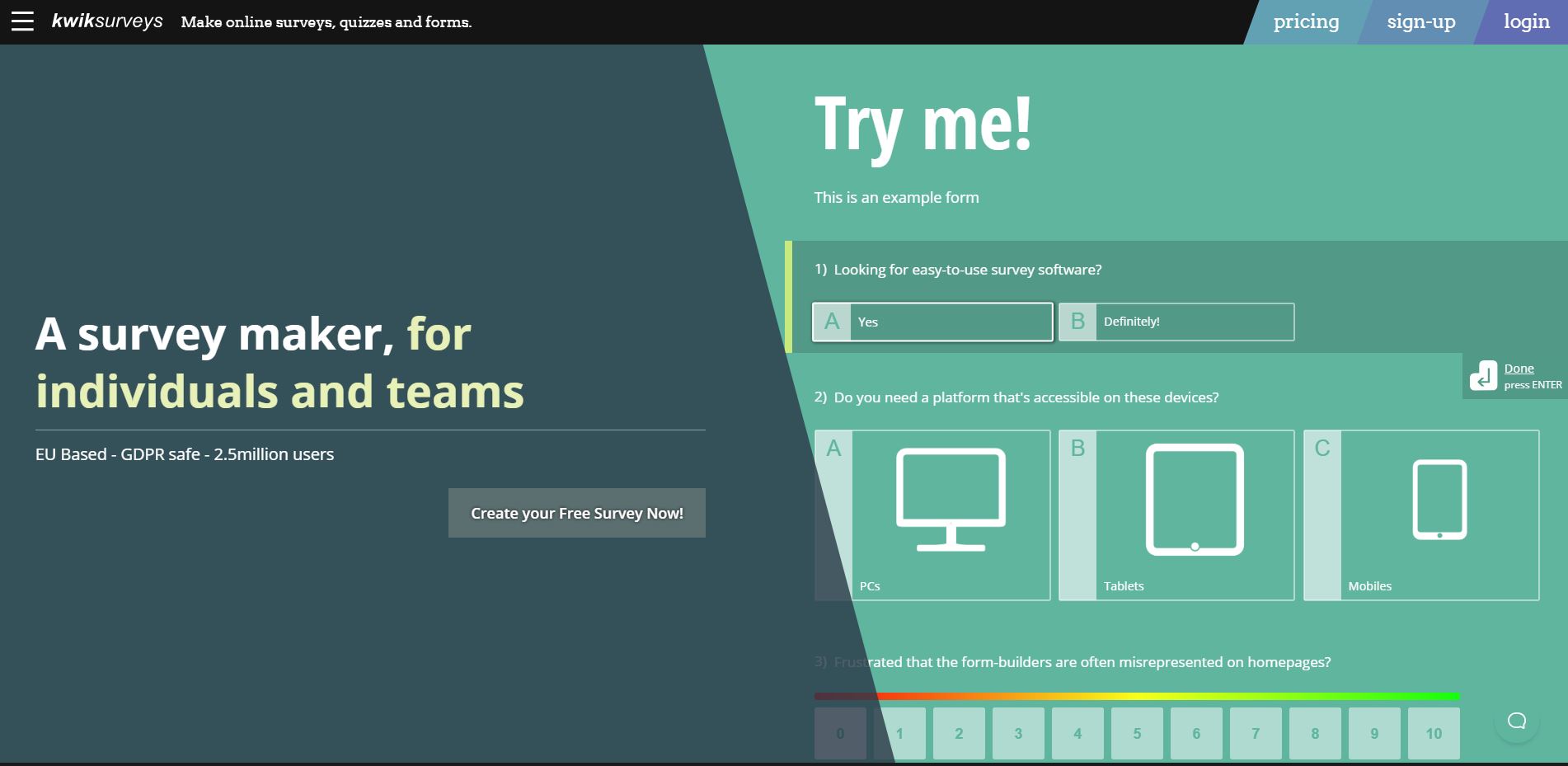Screen dimensions: 1568x766
Task: Select the PC monitor icon option
Action: pyautogui.click(x=951, y=500)
